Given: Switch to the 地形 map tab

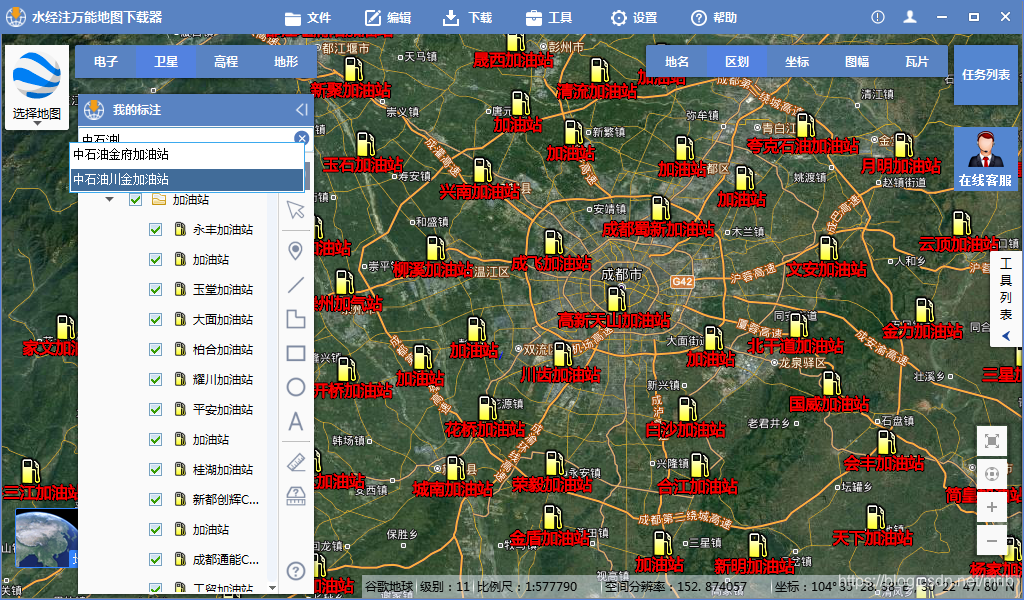Looking at the screenshot, I should pos(286,61).
